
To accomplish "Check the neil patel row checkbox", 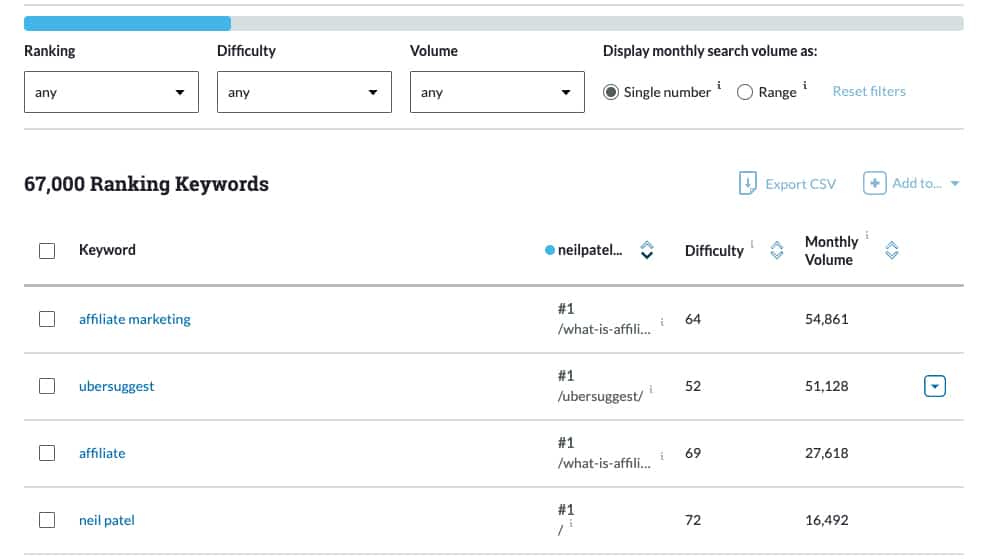I will (x=47, y=520).
